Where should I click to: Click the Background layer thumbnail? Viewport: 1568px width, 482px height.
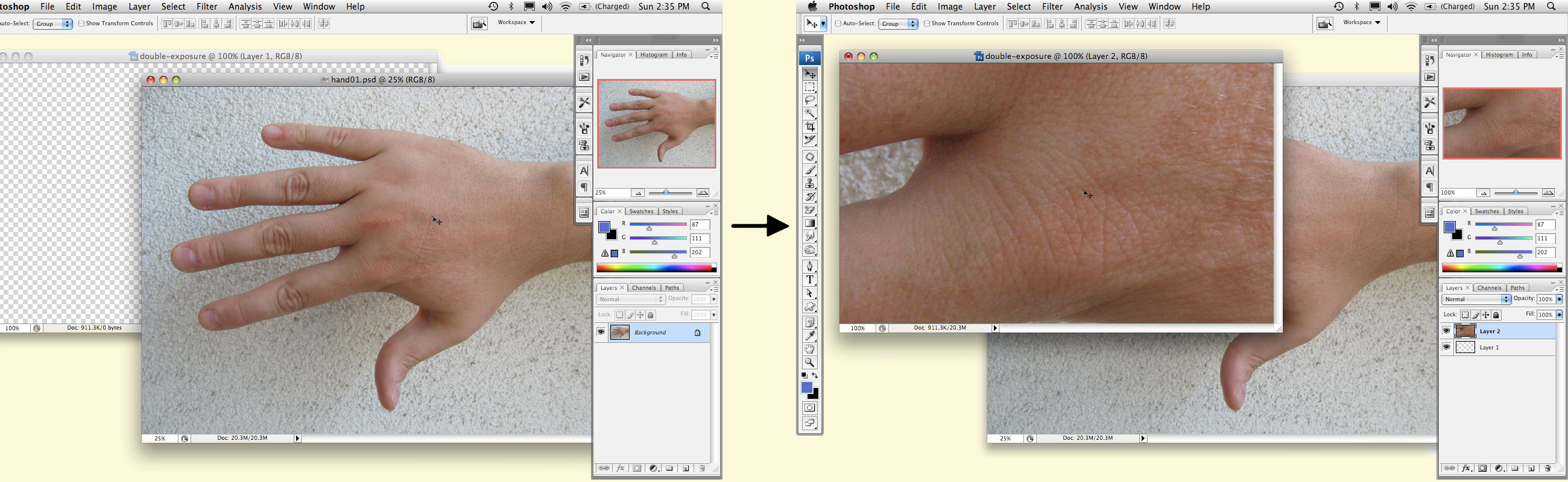coord(619,333)
